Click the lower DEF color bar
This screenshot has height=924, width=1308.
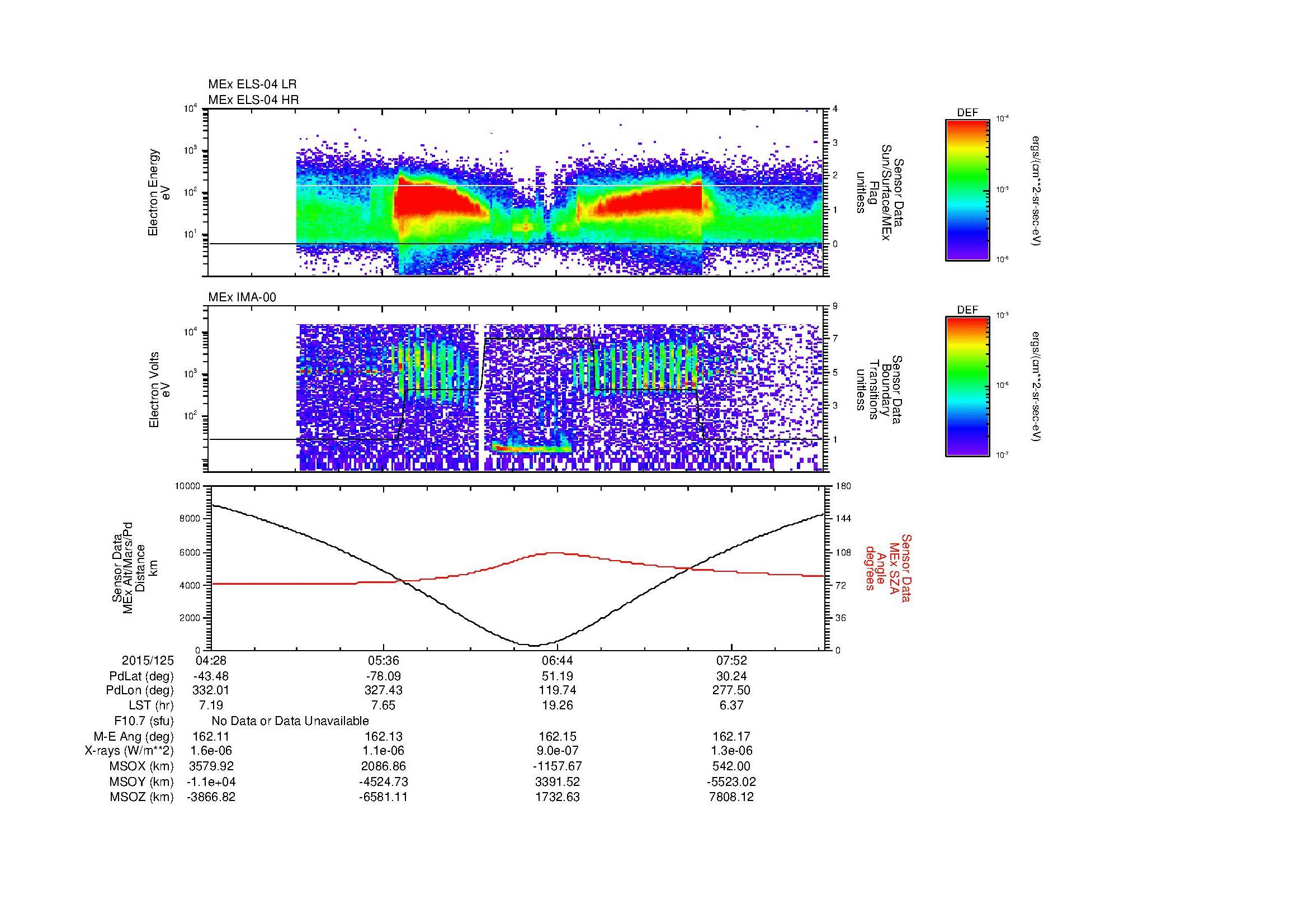[967, 387]
